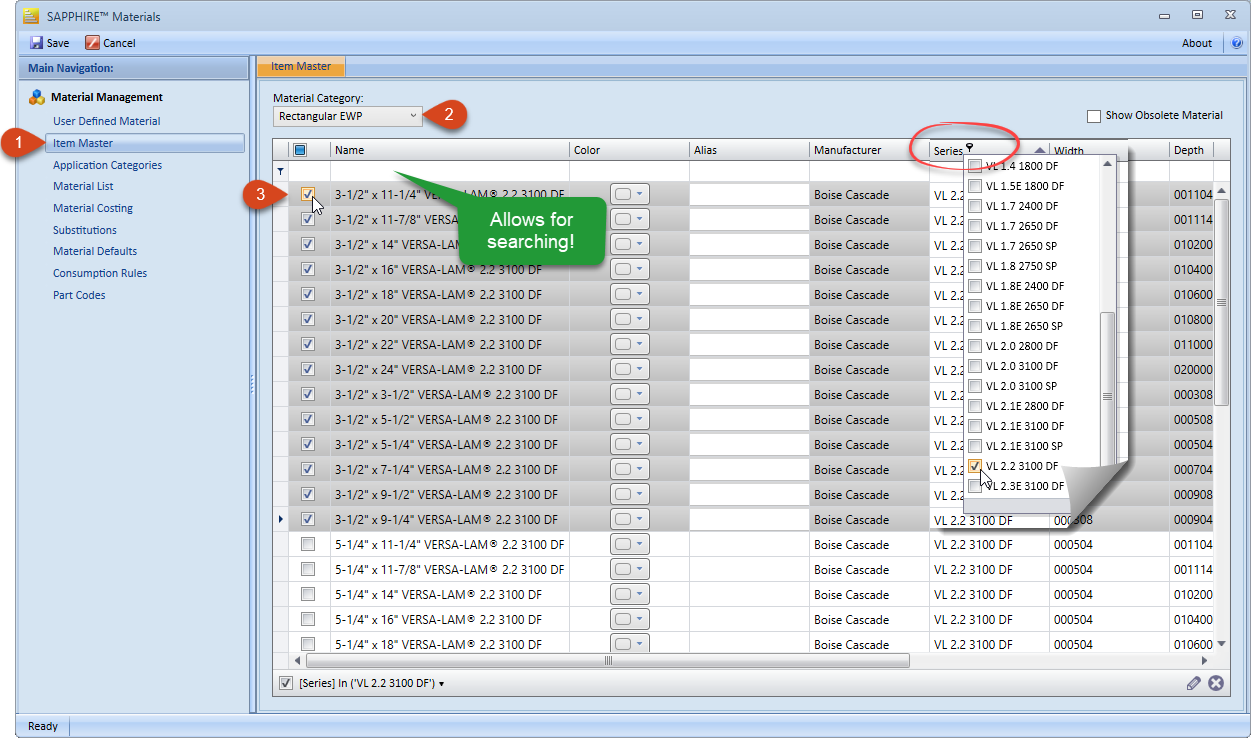
Task: Open Material Defaults in navigation
Action: click(x=95, y=251)
